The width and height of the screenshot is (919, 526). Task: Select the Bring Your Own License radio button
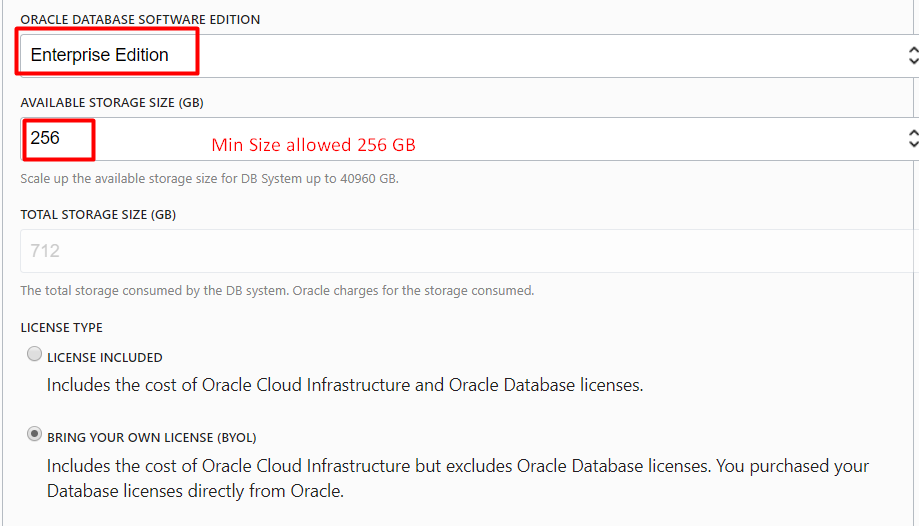(x=35, y=434)
